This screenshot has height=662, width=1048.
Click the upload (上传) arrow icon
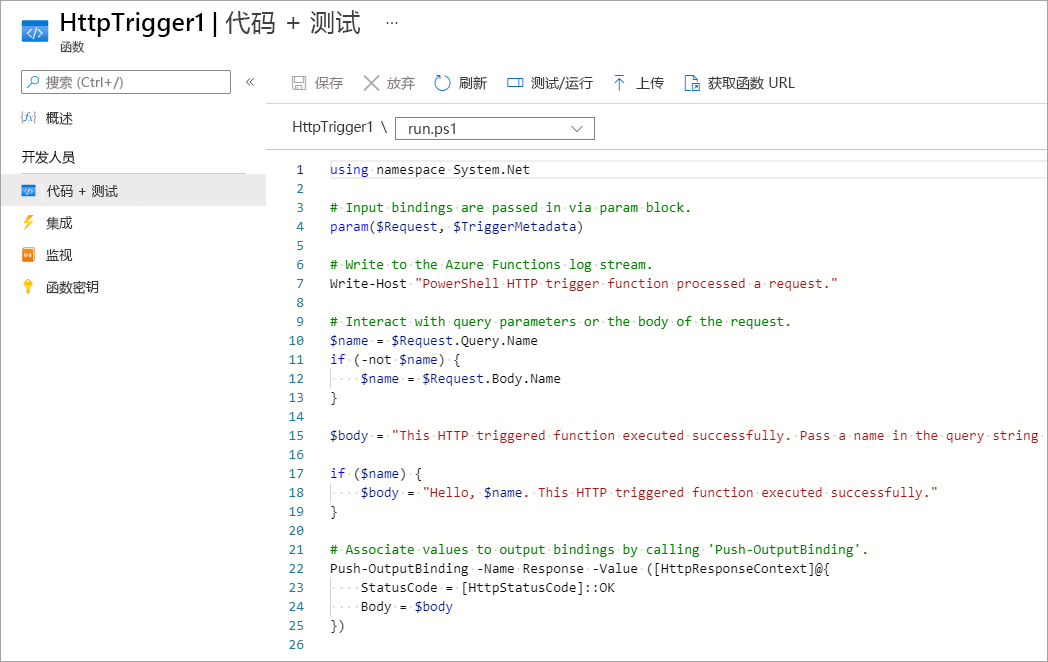click(620, 83)
